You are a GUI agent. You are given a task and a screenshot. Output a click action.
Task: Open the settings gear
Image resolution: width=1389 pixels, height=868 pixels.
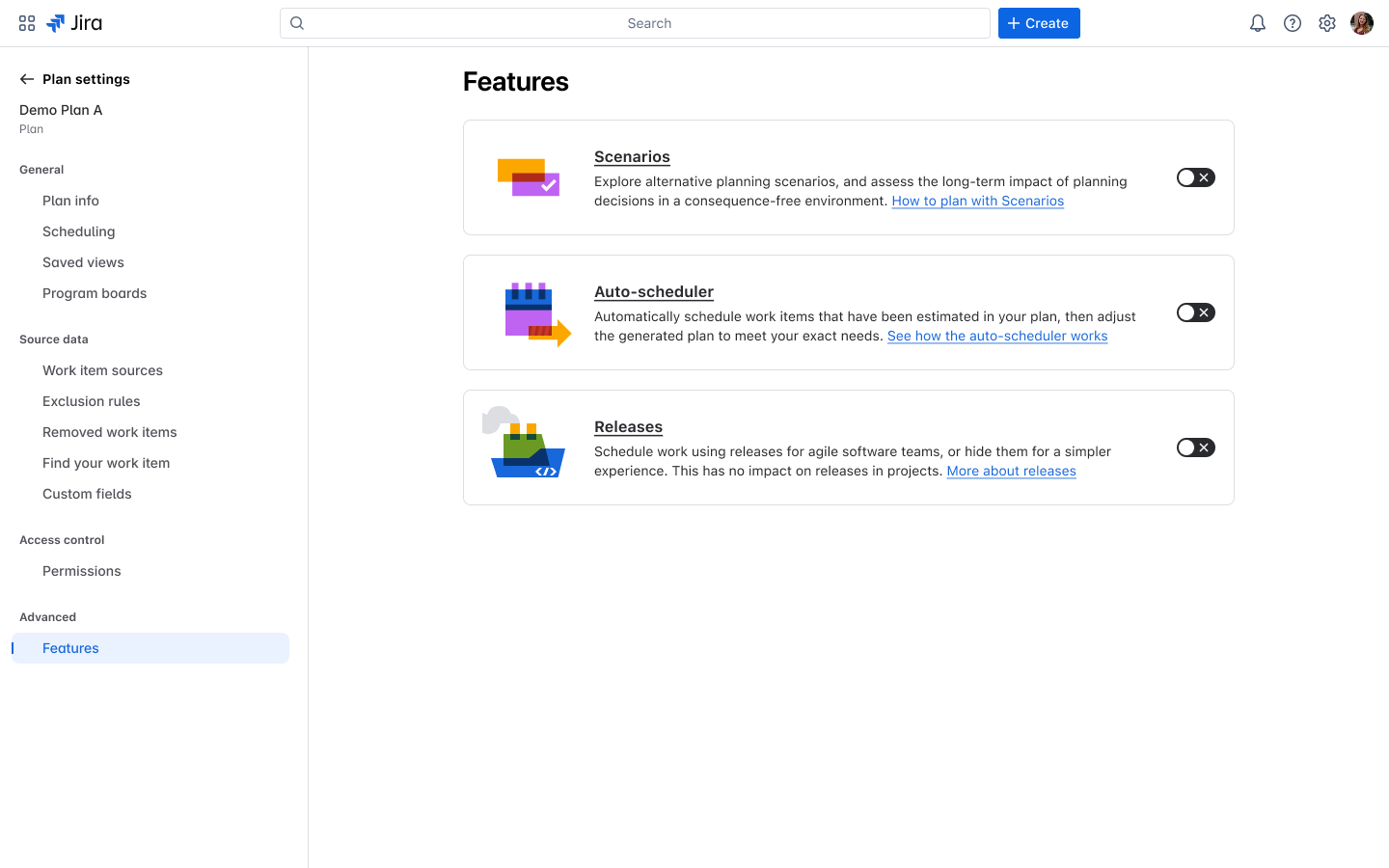coord(1327,22)
